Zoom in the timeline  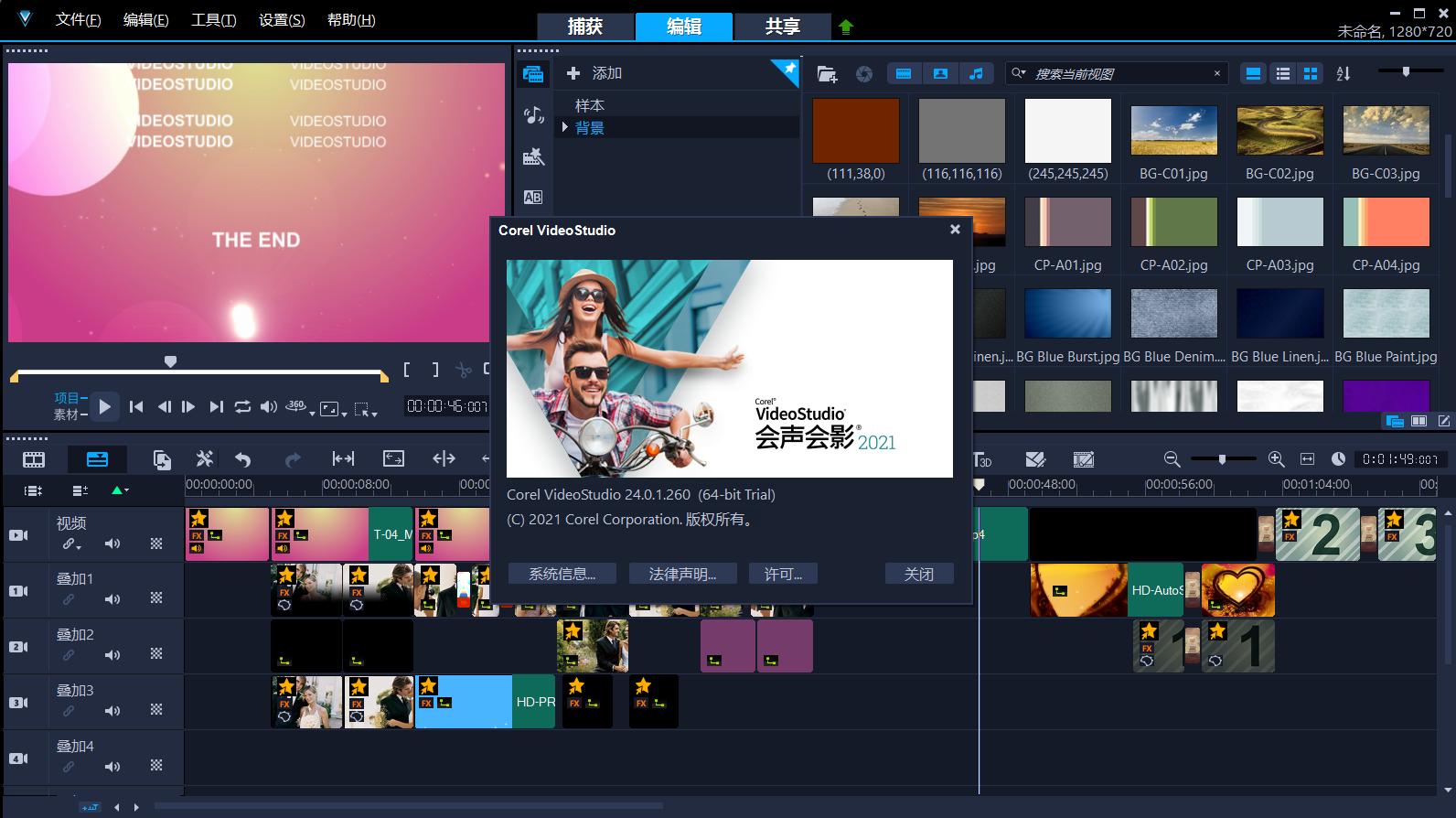click(1277, 459)
